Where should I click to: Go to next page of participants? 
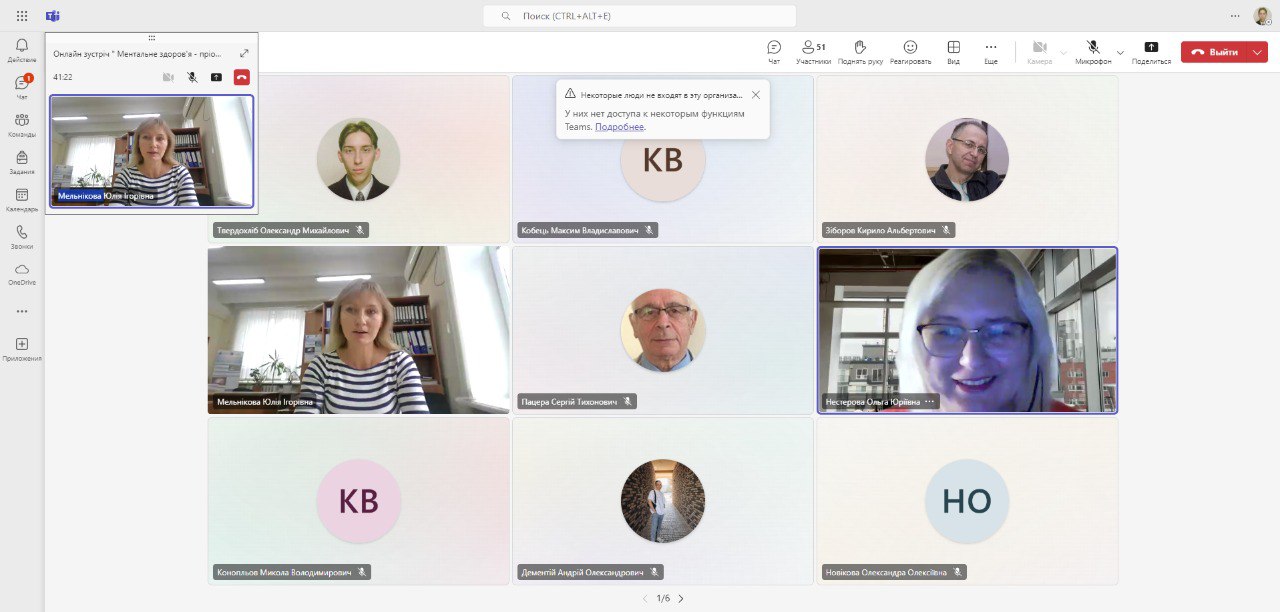681,598
